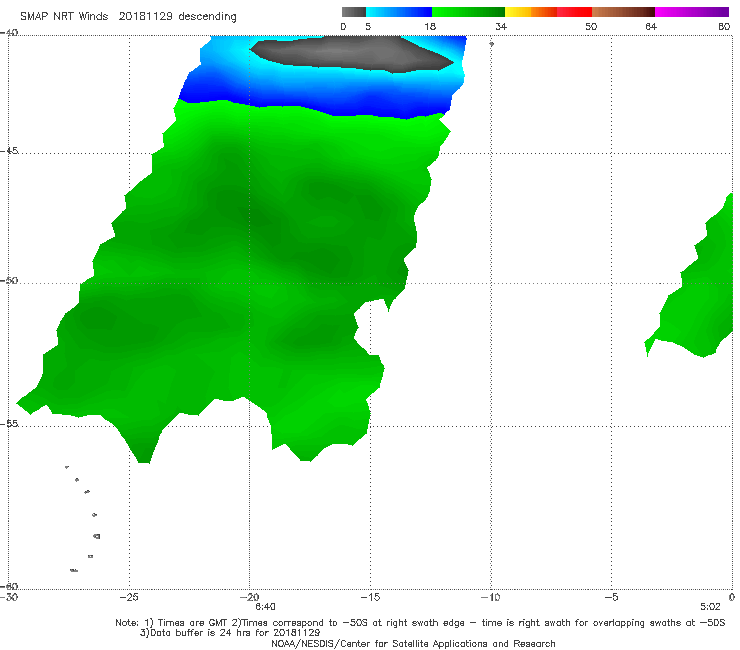Click the colorbar label "34"
The image size is (740, 650).
pos(501,27)
